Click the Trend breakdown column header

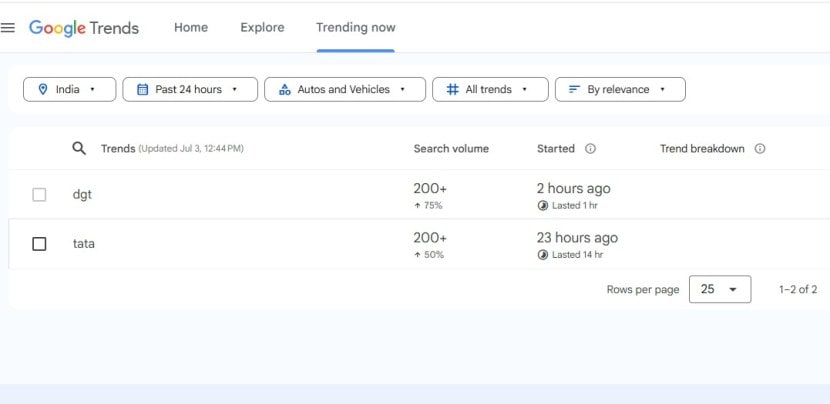click(x=702, y=149)
